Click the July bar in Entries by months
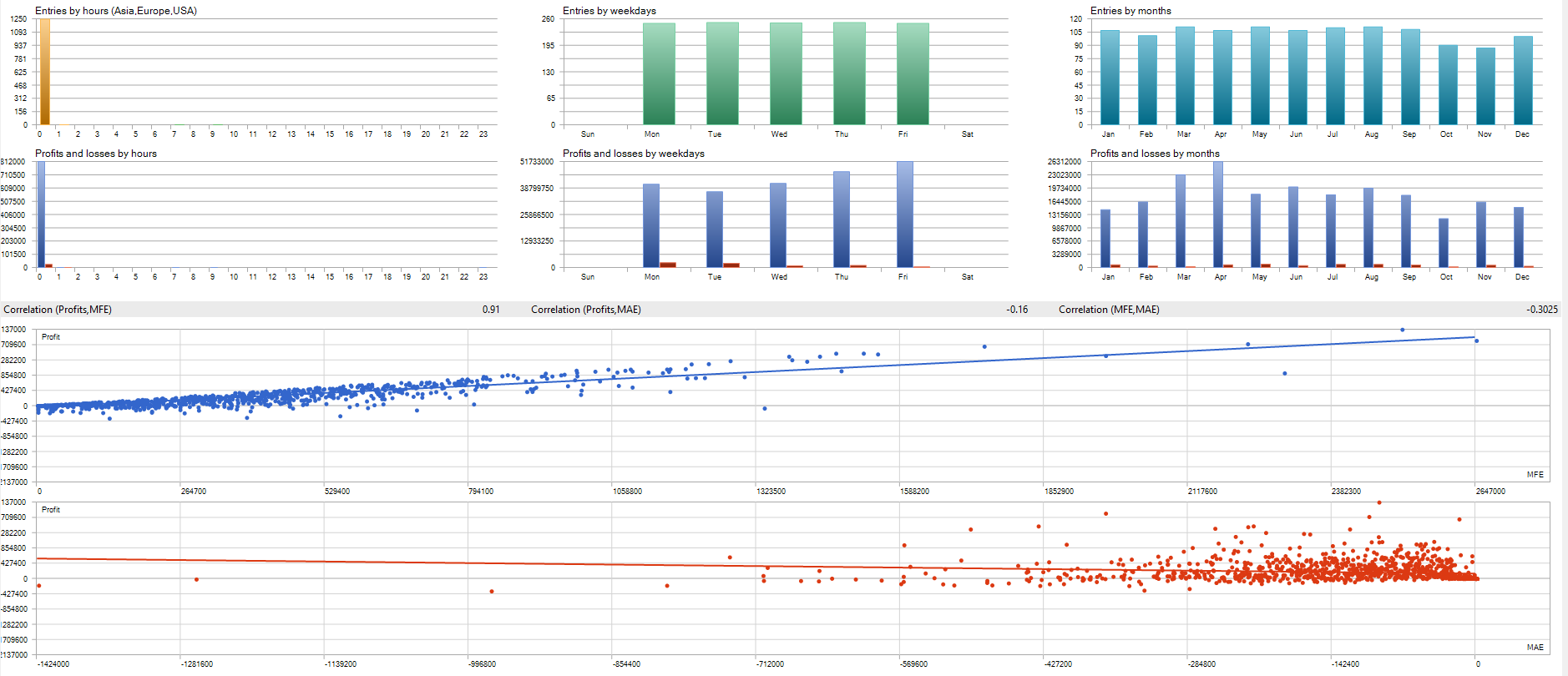The width and height of the screenshot is (1568, 676). point(1335,76)
